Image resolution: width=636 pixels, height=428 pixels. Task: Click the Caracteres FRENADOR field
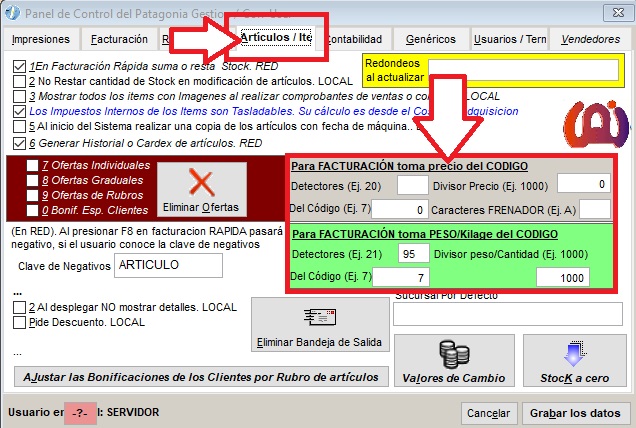tap(594, 209)
